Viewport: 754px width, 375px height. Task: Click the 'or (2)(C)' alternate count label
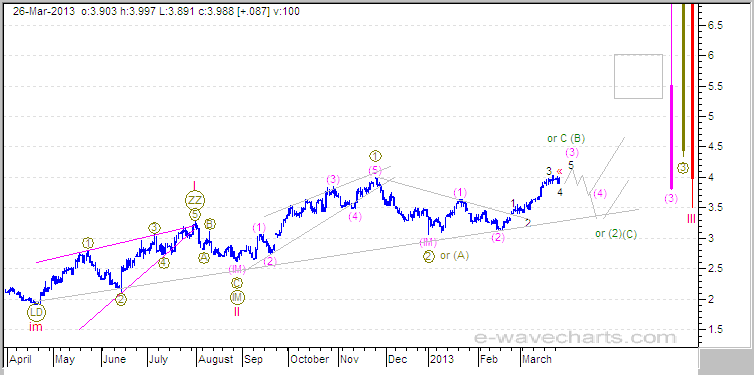(x=616, y=234)
